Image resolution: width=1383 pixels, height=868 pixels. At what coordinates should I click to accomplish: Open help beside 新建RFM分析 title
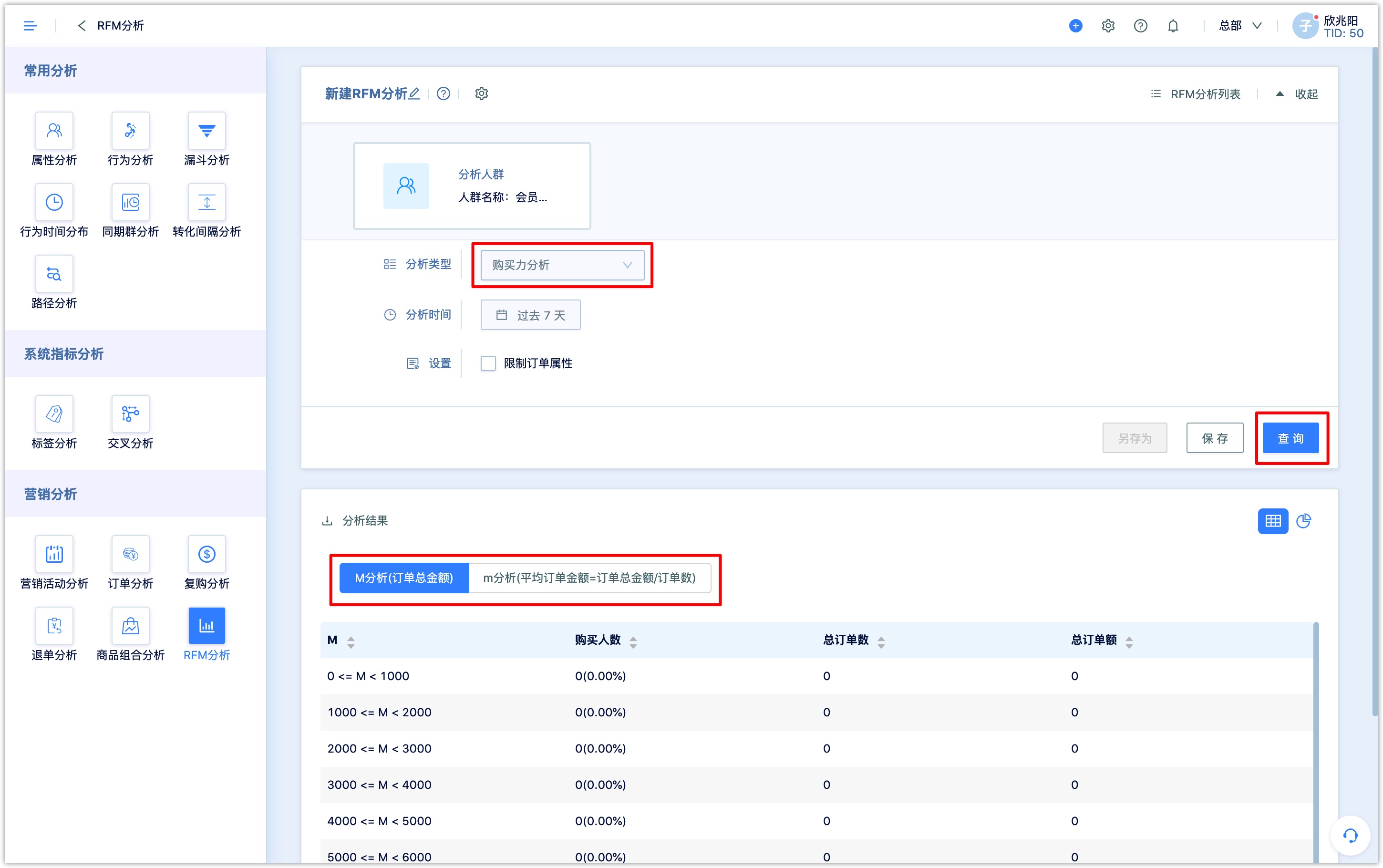(443, 93)
